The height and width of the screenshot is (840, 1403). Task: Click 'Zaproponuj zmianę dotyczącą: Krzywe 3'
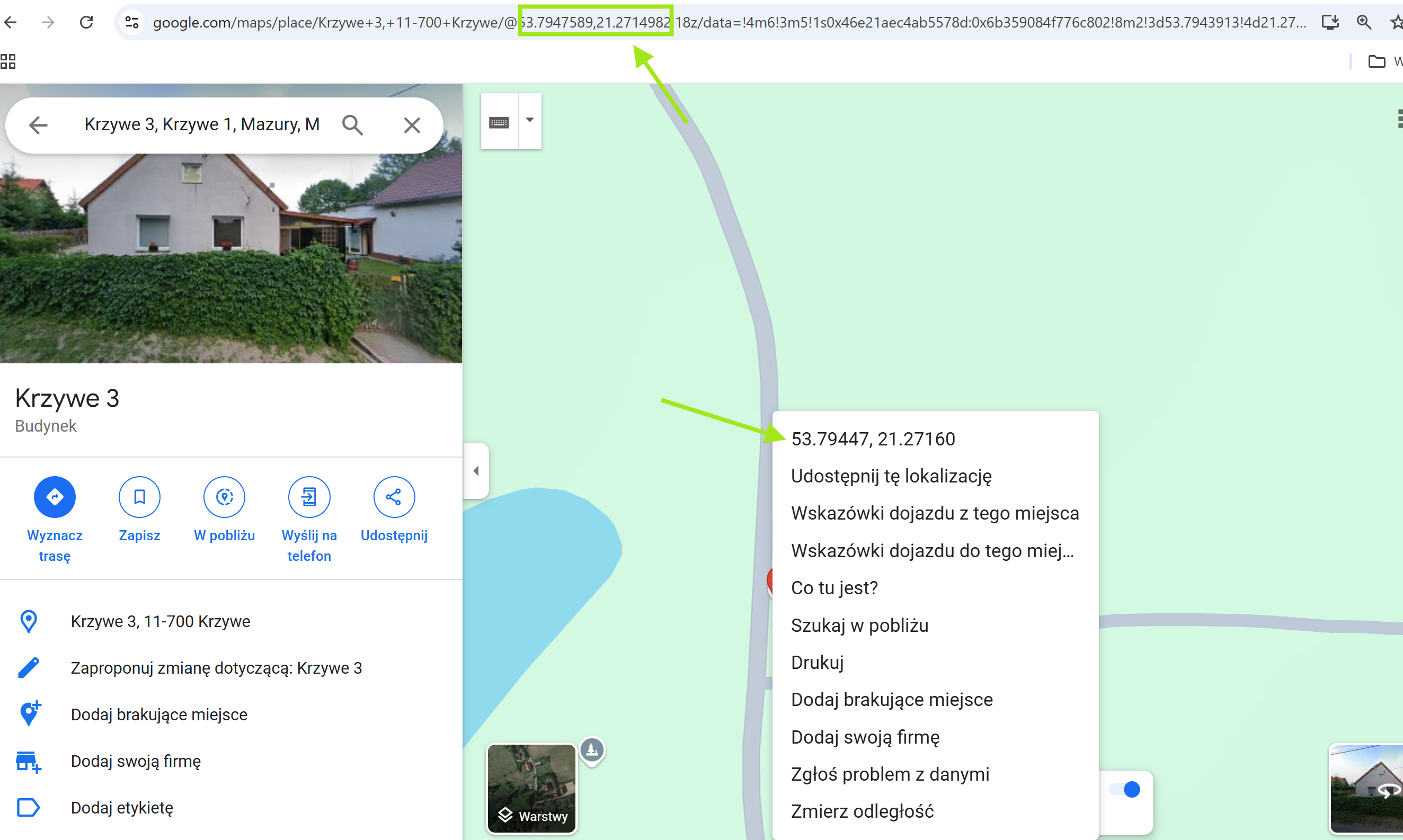click(216, 668)
